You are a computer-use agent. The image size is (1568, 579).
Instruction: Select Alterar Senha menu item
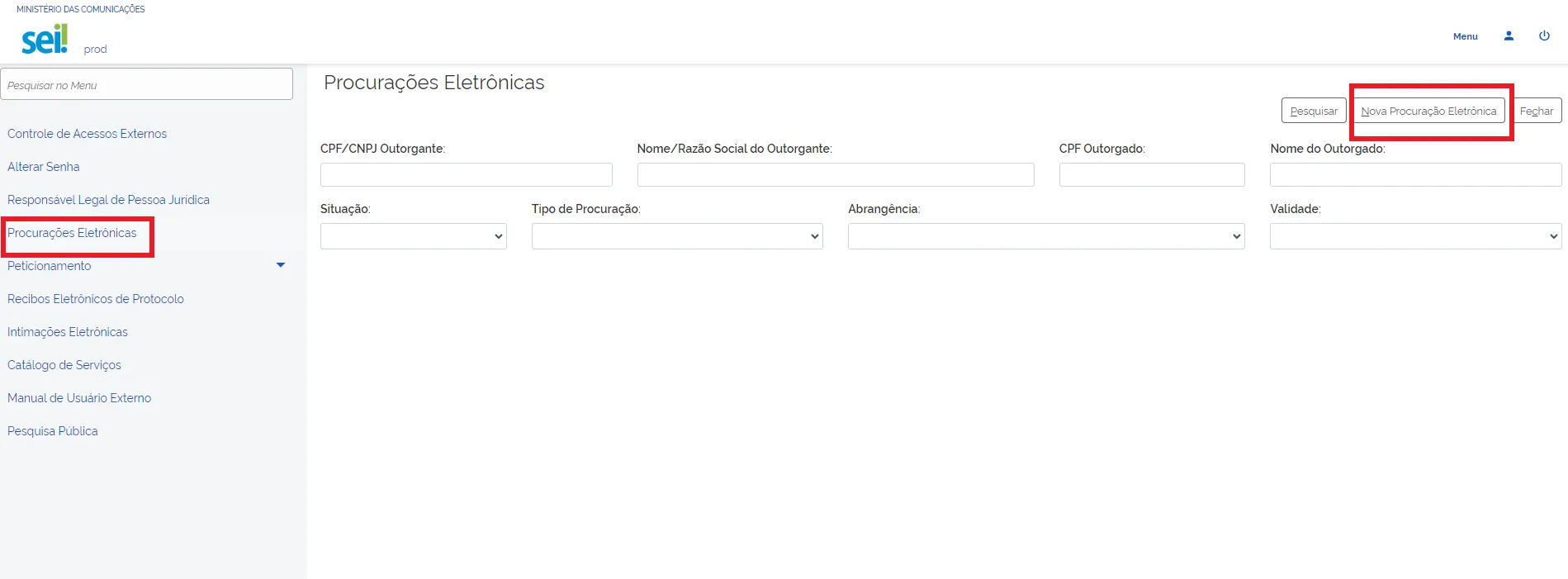(x=44, y=167)
